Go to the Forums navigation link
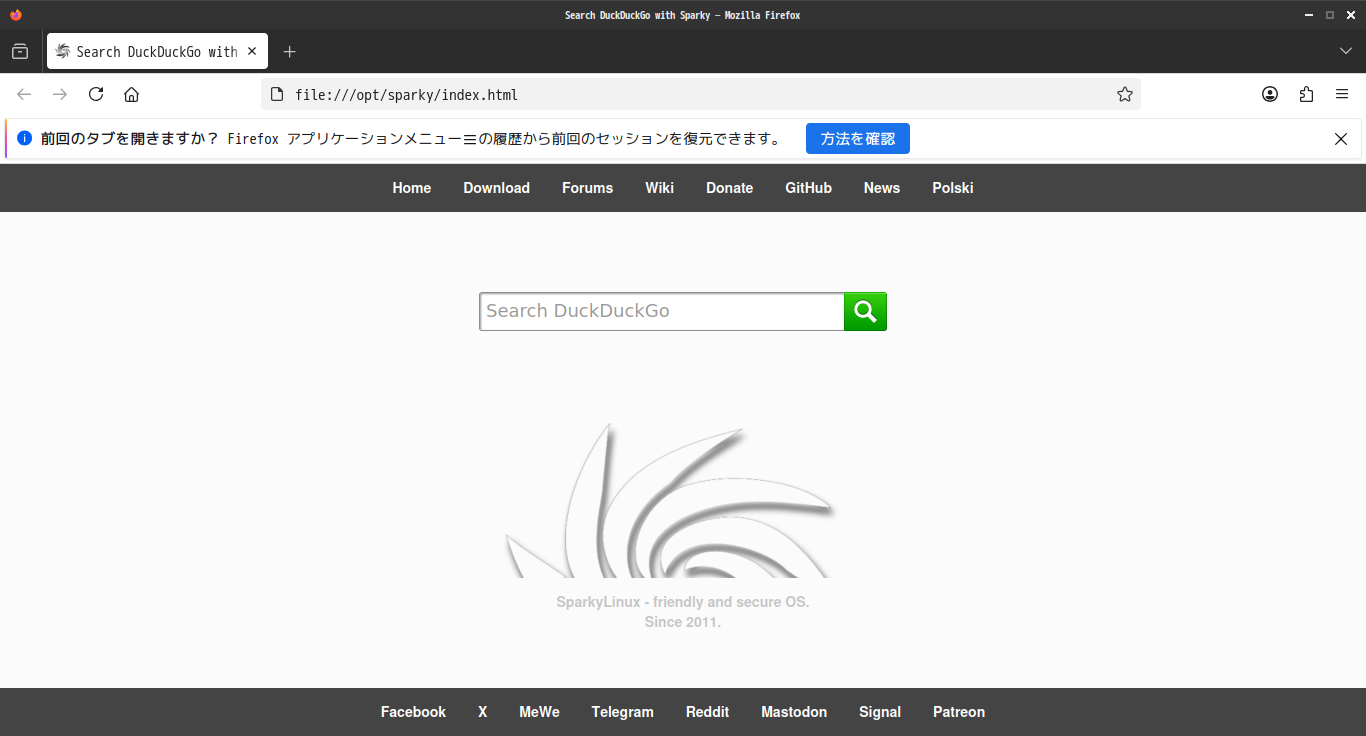 click(x=588, y=188)
